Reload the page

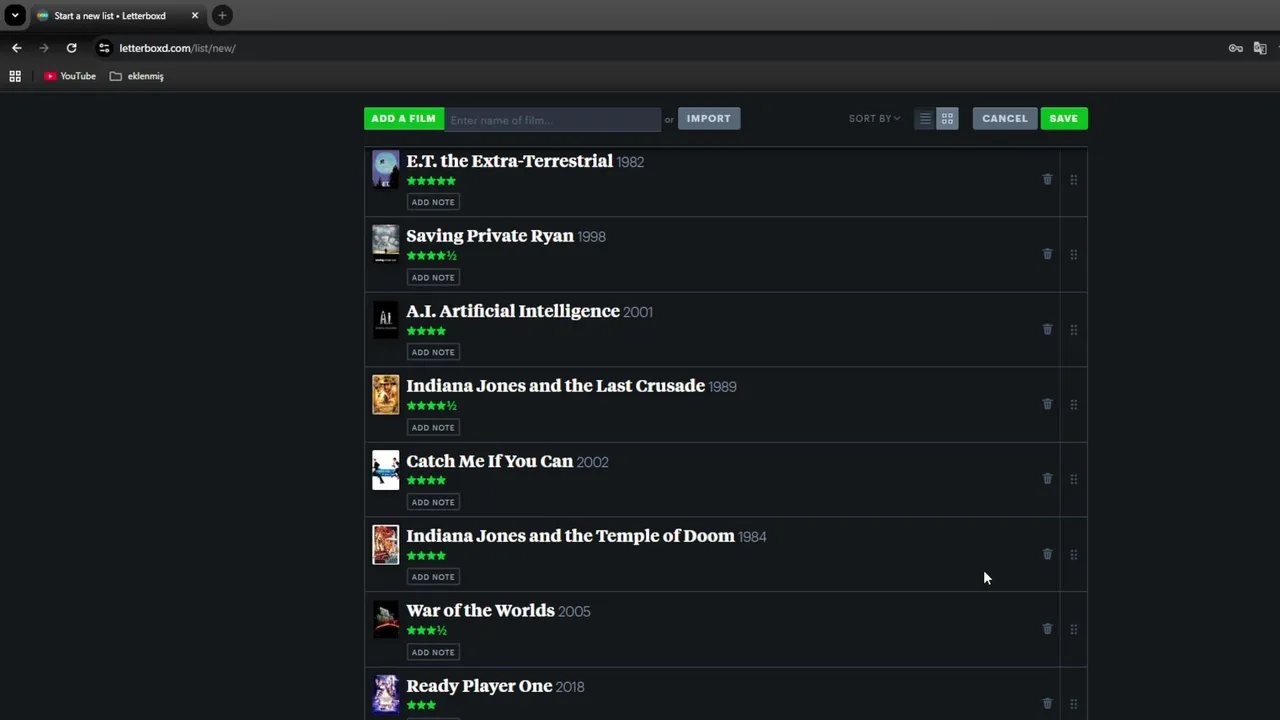coord(71,48)
